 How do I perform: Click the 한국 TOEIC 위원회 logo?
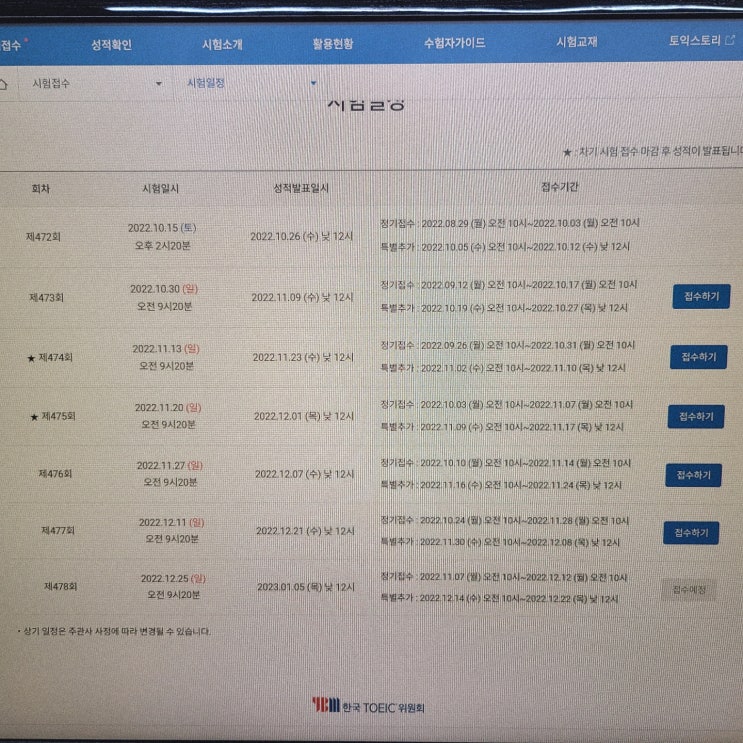coord(368,706)
